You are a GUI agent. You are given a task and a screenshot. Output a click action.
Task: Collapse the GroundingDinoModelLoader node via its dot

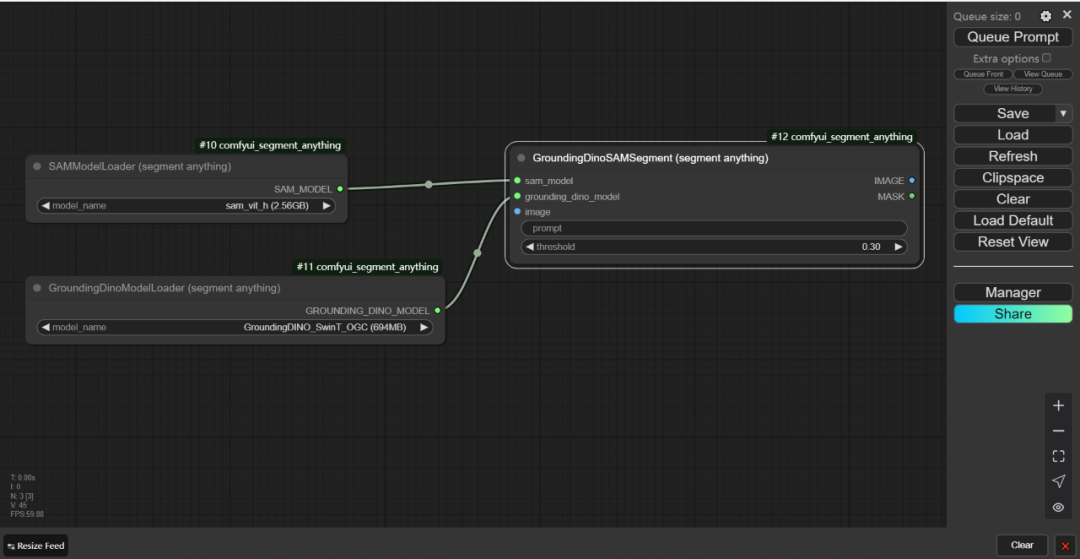pyautogui.click(x=37, y=288)
